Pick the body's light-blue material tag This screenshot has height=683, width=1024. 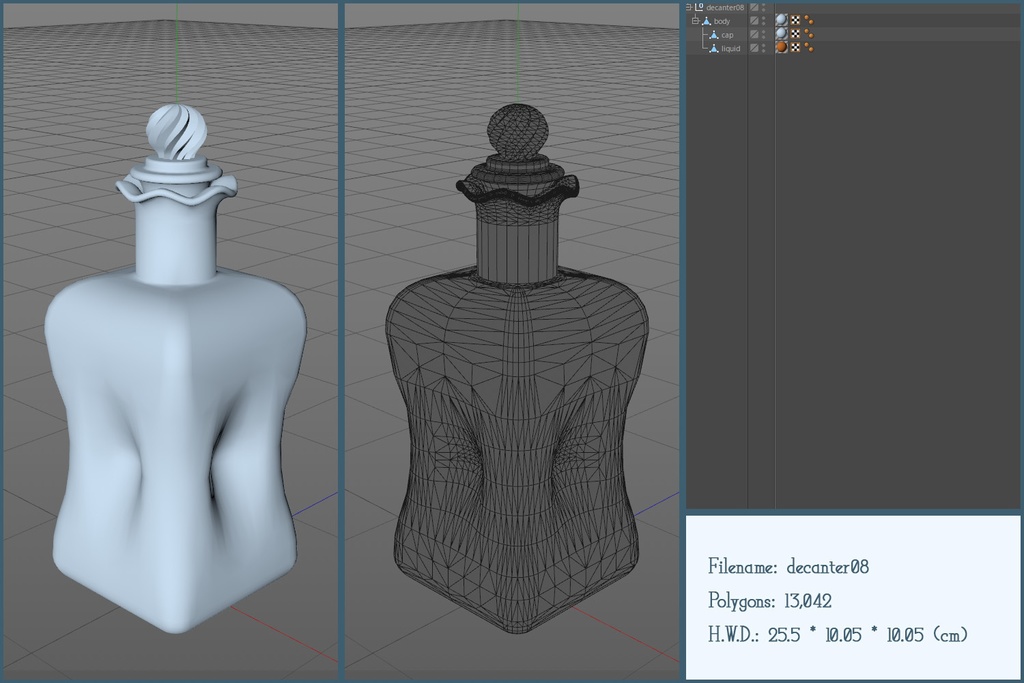(782, 20)
